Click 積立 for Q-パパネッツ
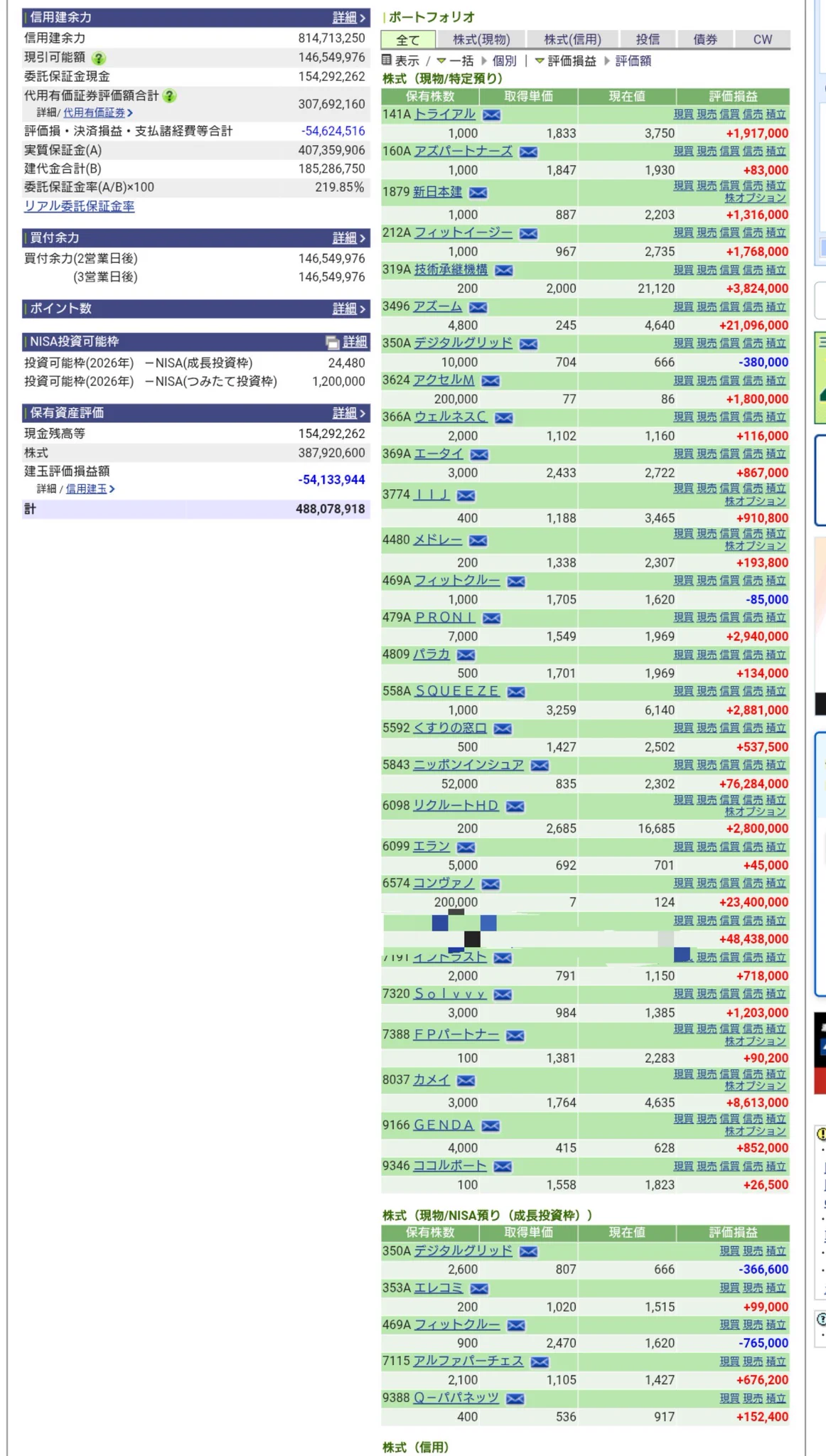Viewport: 826px width, 1456px height. coord(776,1398)
